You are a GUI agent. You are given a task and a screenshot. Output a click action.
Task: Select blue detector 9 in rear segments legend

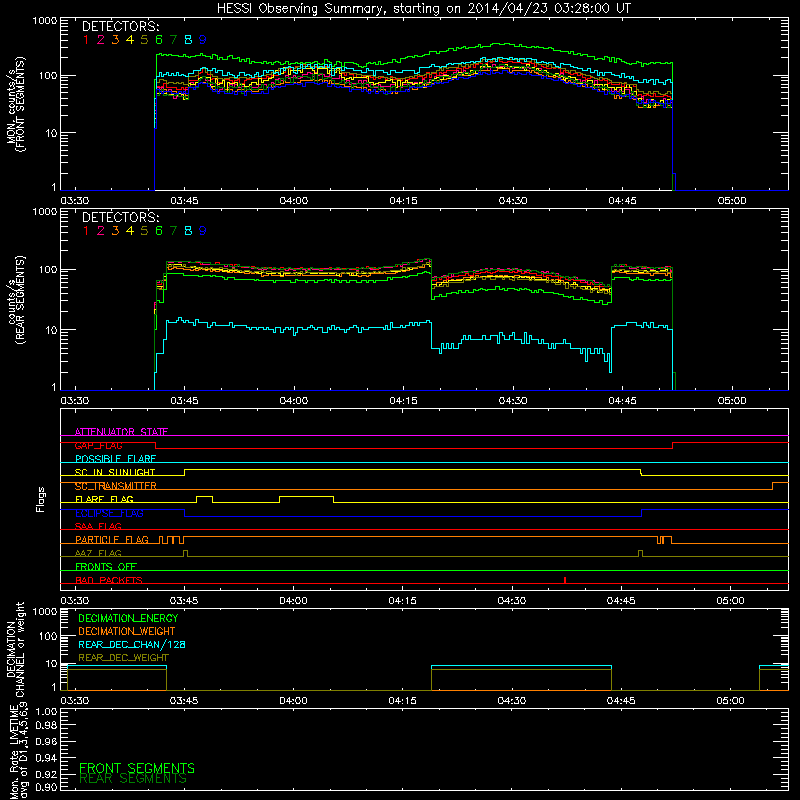click(203, 231)
